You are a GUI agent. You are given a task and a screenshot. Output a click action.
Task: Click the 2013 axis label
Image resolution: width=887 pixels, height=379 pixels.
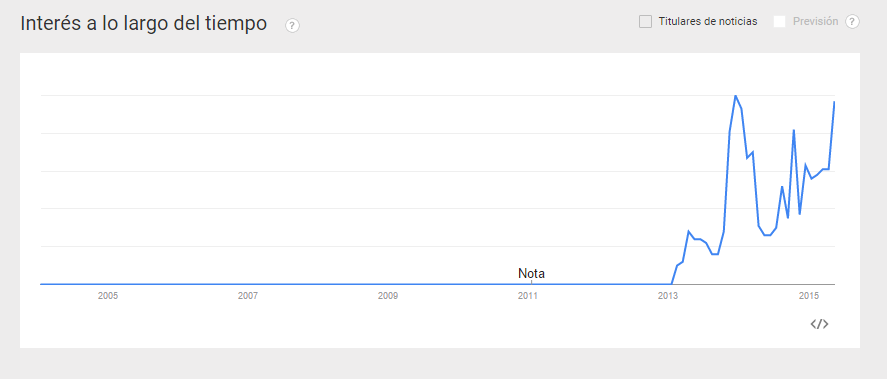(668, 296)
